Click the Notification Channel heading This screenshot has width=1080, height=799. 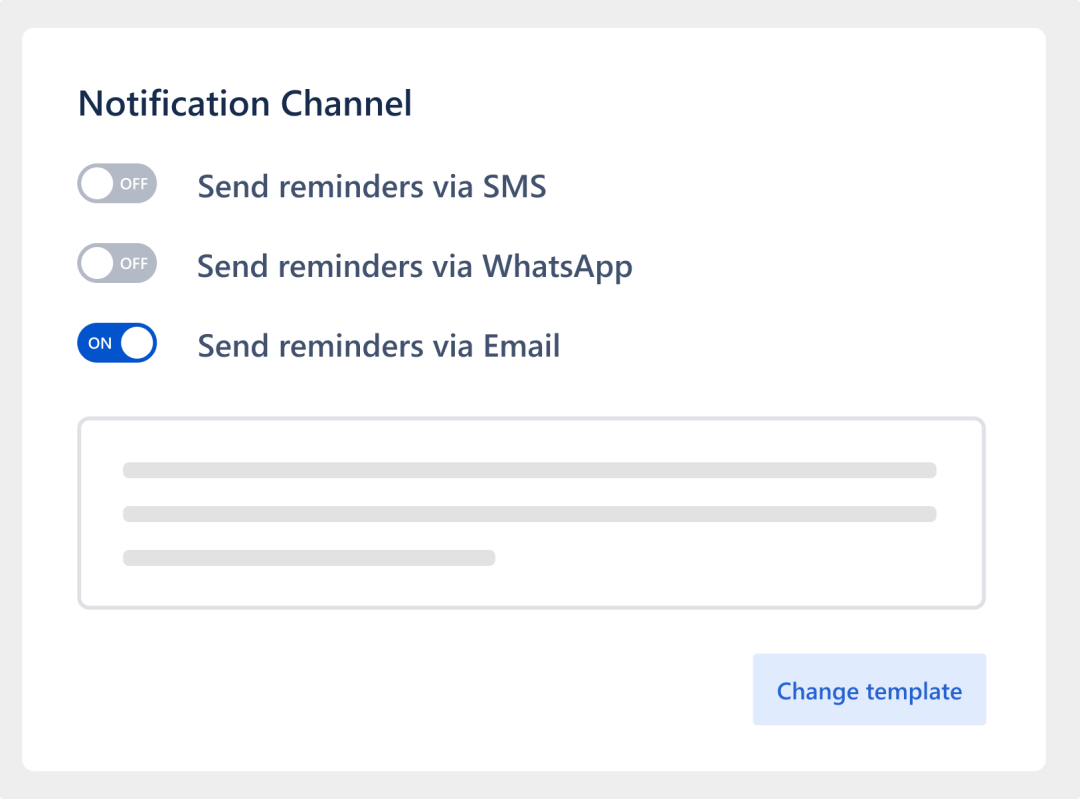[x=245, y=104]
